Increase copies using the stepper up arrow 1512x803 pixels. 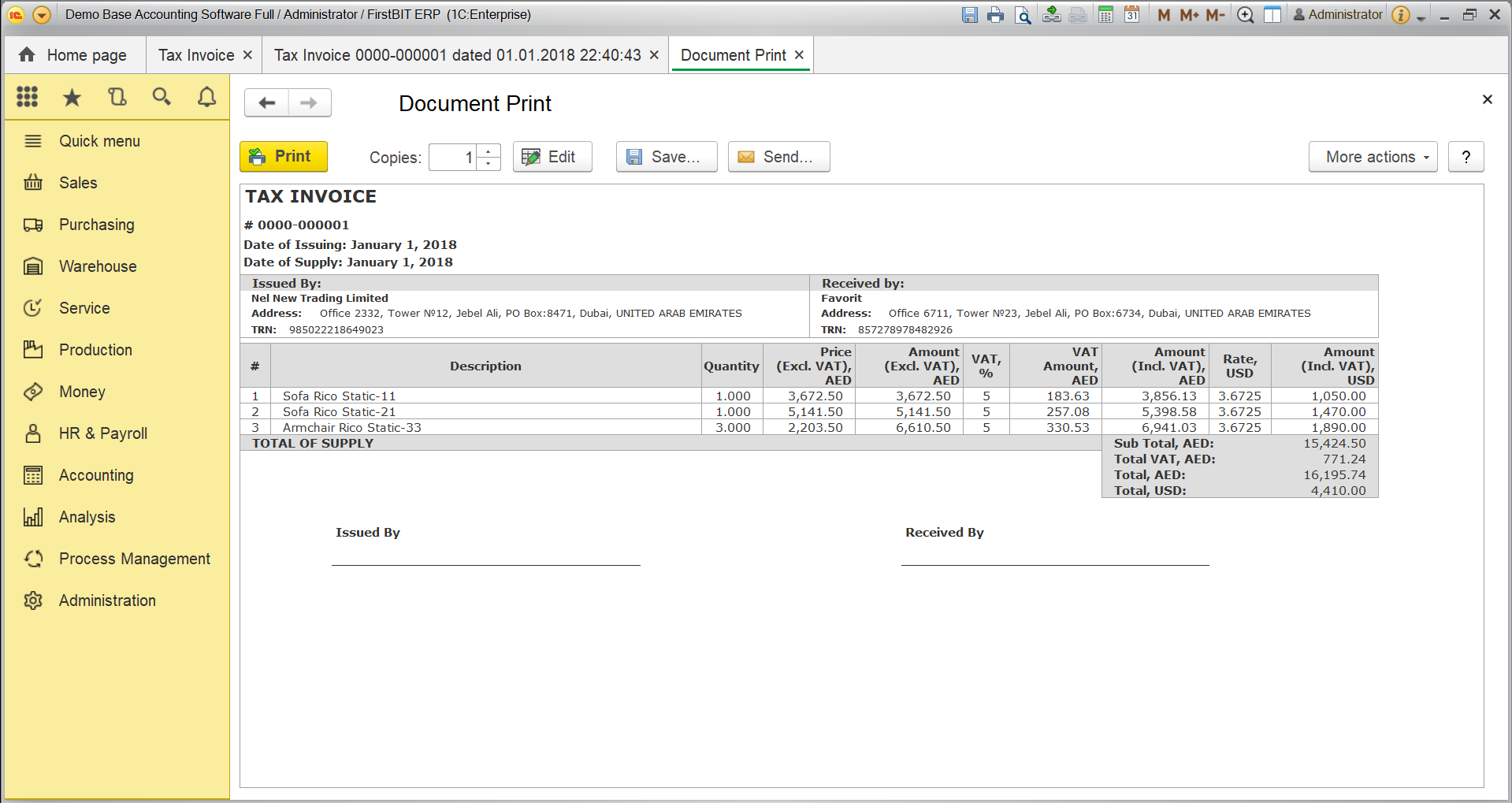(x=489, y=151)
